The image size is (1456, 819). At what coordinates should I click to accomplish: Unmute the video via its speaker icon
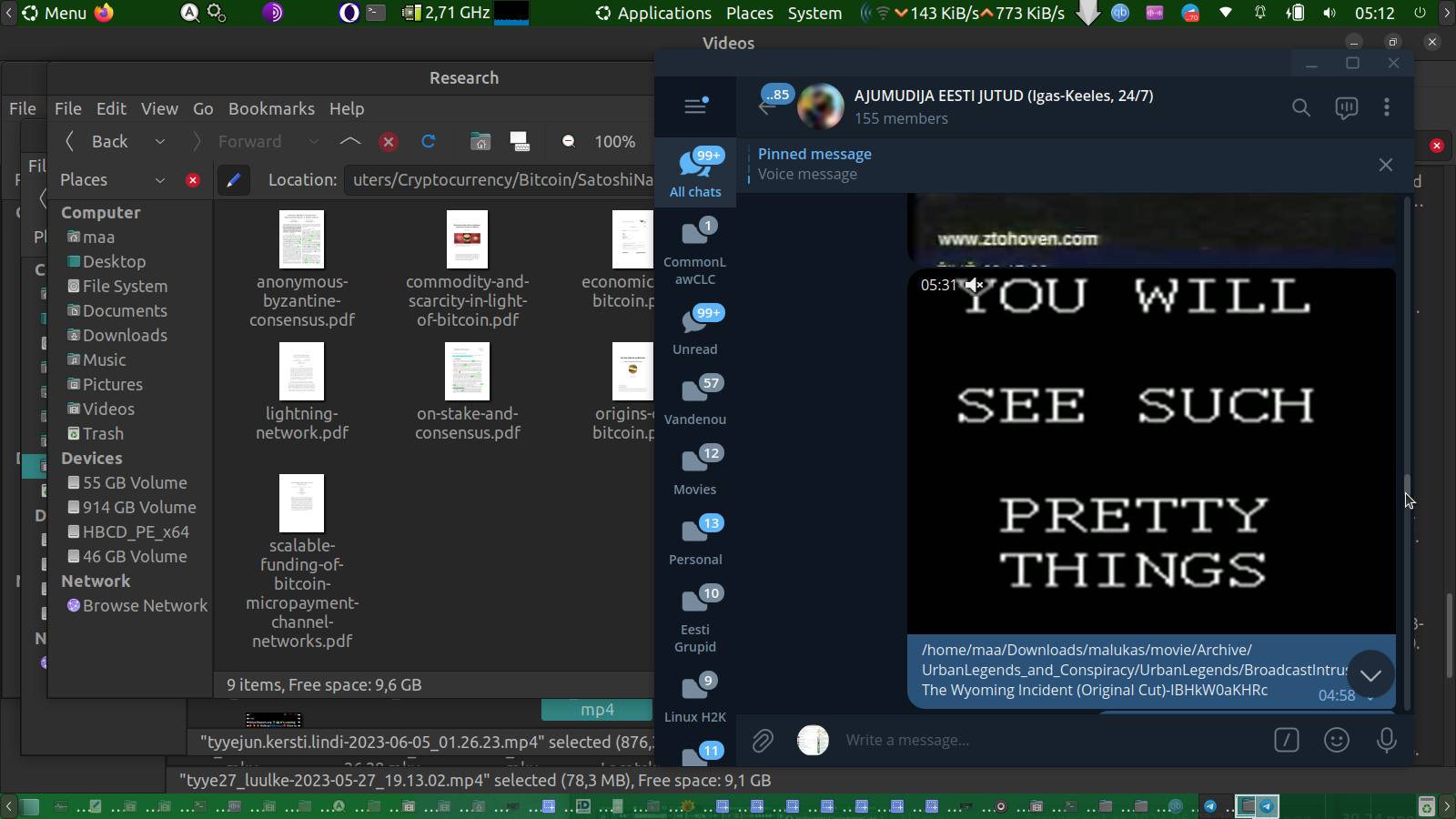(x=976, y=285)
